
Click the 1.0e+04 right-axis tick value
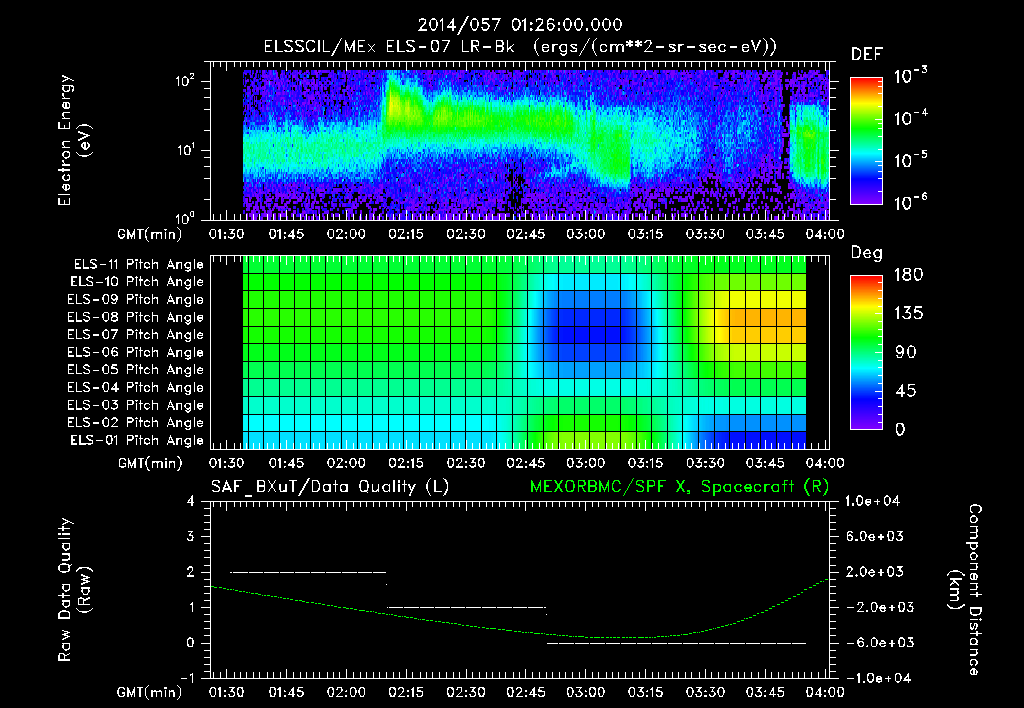click(872, 501)
